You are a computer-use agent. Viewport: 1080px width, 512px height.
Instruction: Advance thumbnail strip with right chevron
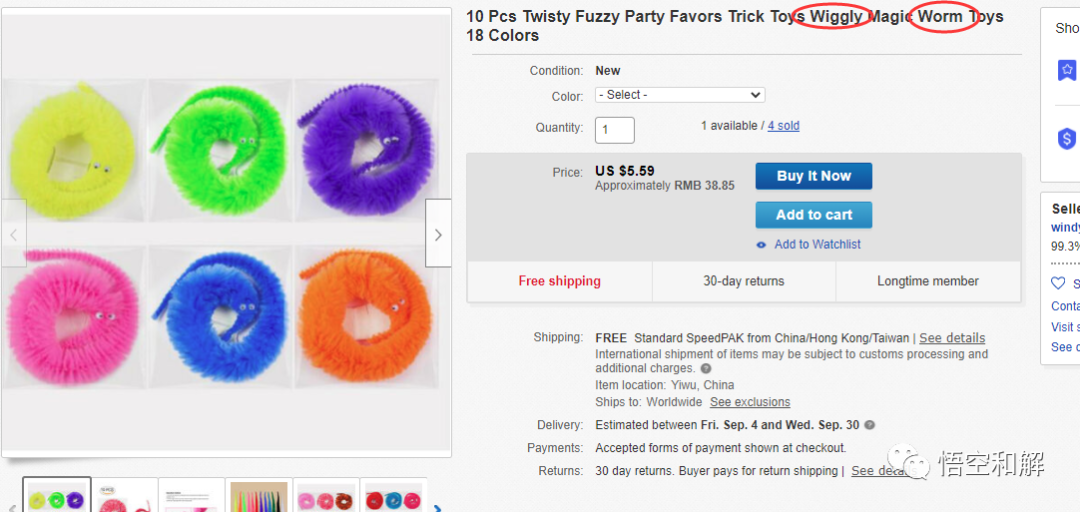click(437, 508)
